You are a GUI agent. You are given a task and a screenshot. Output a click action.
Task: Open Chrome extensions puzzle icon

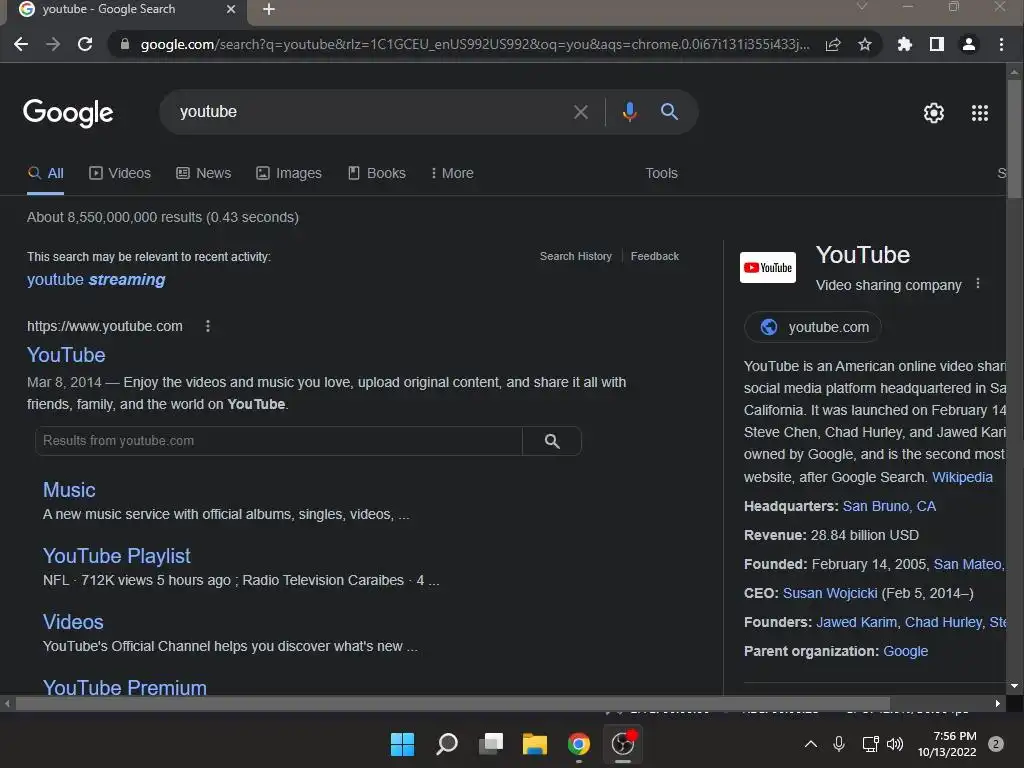[x=904, y=44]
